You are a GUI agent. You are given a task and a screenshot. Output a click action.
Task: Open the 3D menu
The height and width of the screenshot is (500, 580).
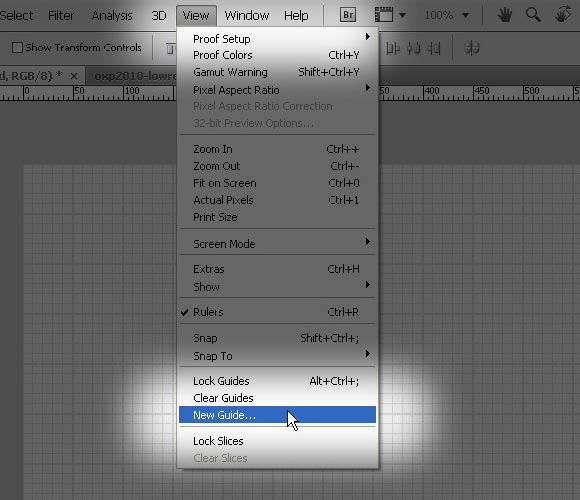[x=159, y=16]
